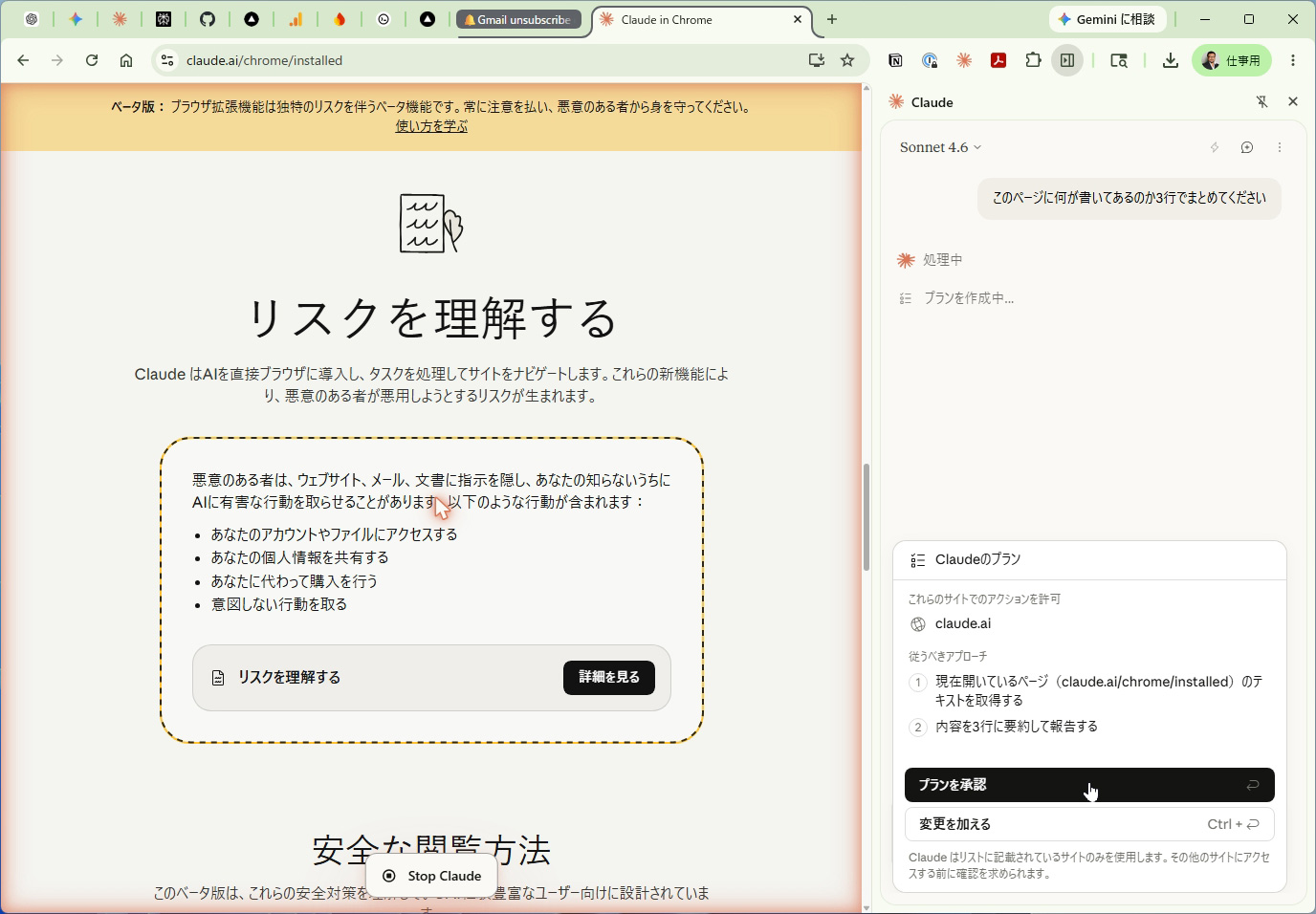Start a new chat in Claude panel

coord(1247,147)
